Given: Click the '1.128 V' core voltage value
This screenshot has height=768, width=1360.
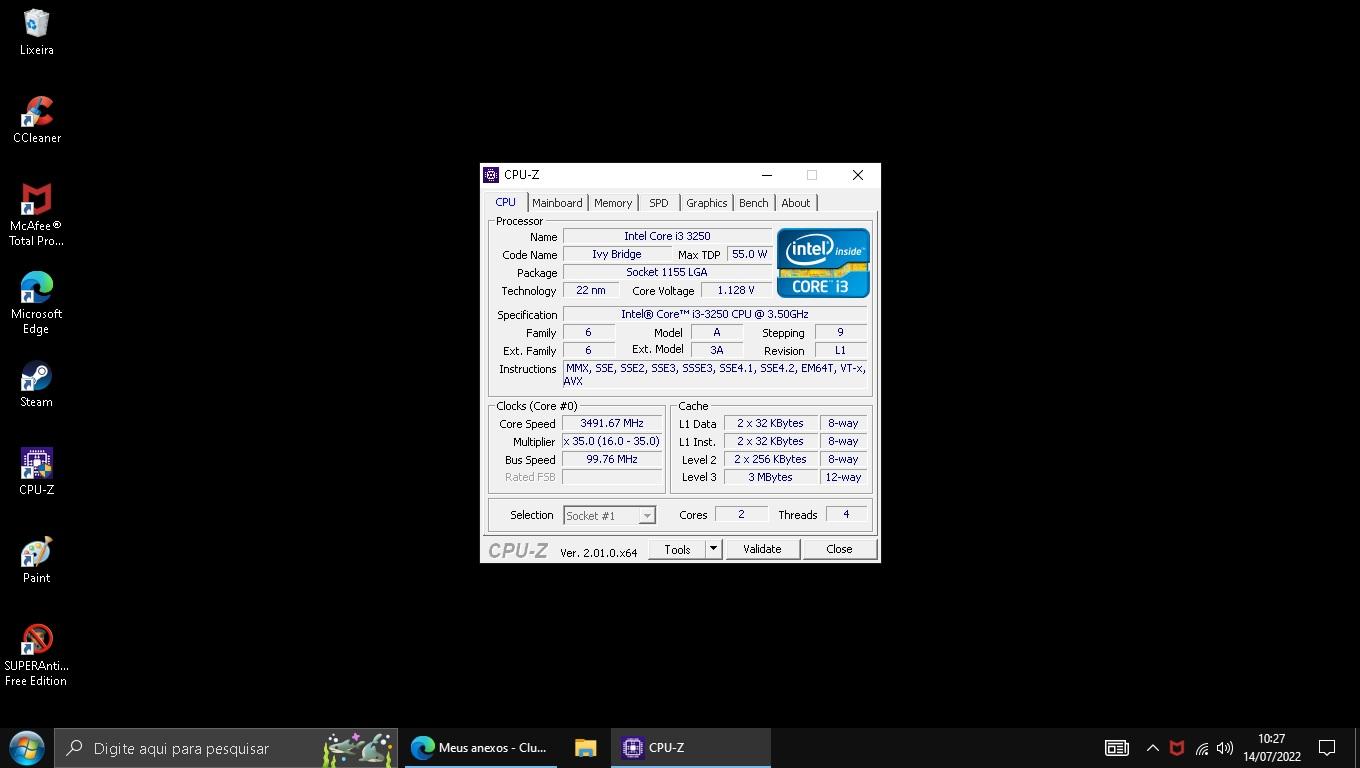Looking at the screenshot, I should (736, 290).
